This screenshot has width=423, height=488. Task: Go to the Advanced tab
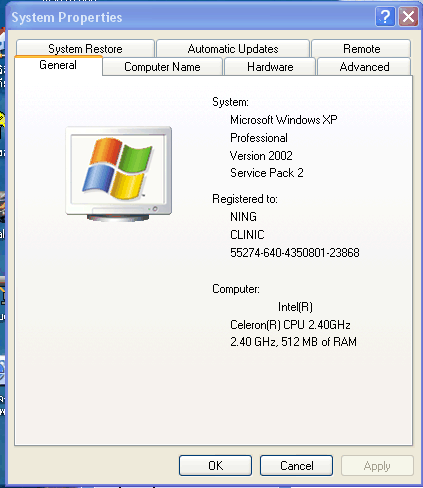[364, 67]
